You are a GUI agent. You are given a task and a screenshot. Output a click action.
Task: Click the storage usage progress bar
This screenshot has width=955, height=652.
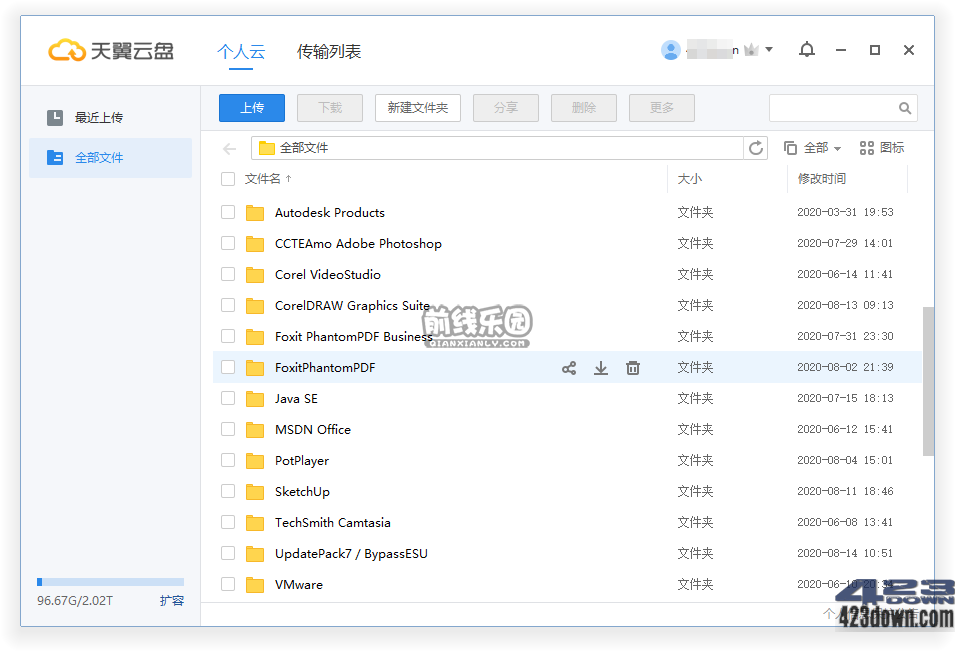pos(110,582)
